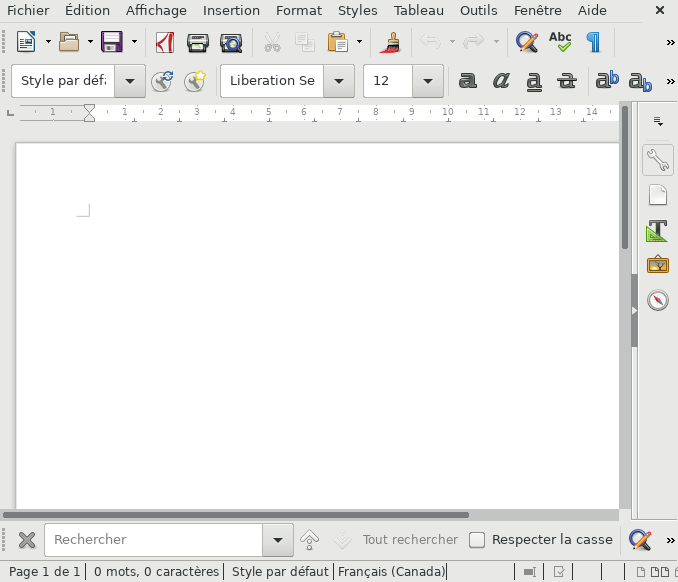The image size is (678, 582).
Task: Enable the Respecter la casse checkbox
Action: [x=477, y=540]
